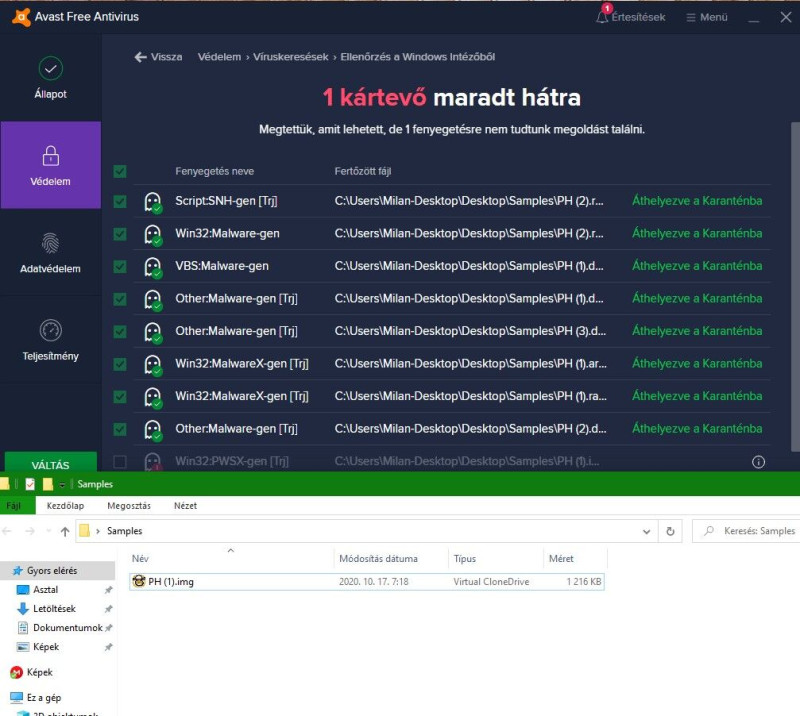Open the Adatvédelem fingerprint section
Image resolution: width=800 pixels, height=716 pixels.
click(x=51, y=253)
